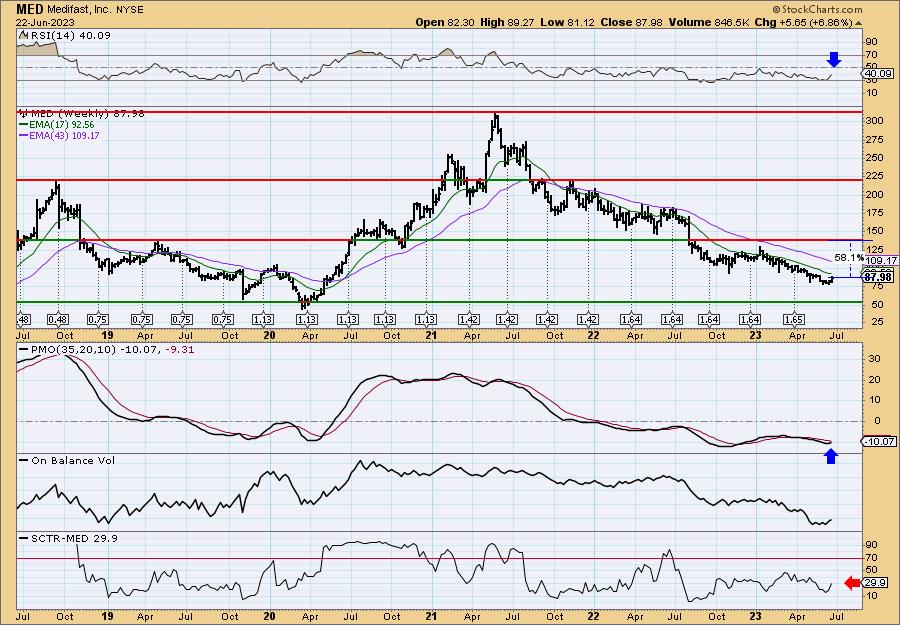Click the 87.98 price tag on right axis

[x=878, y=278]
